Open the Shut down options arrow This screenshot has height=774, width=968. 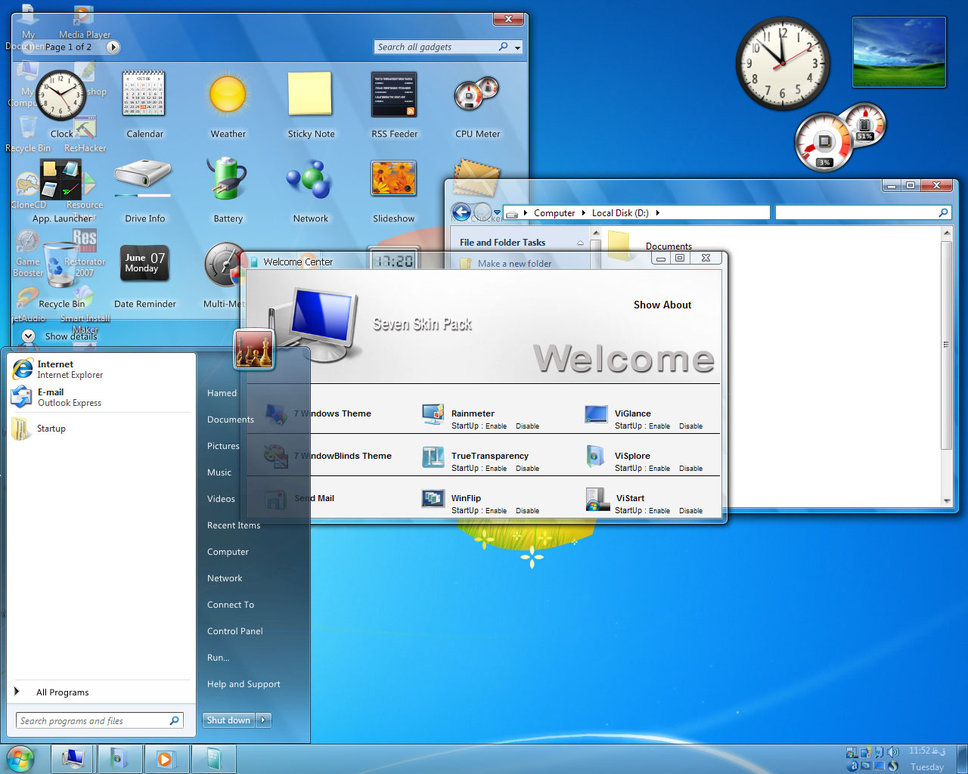pyautogui.click(x=262, y=719)
